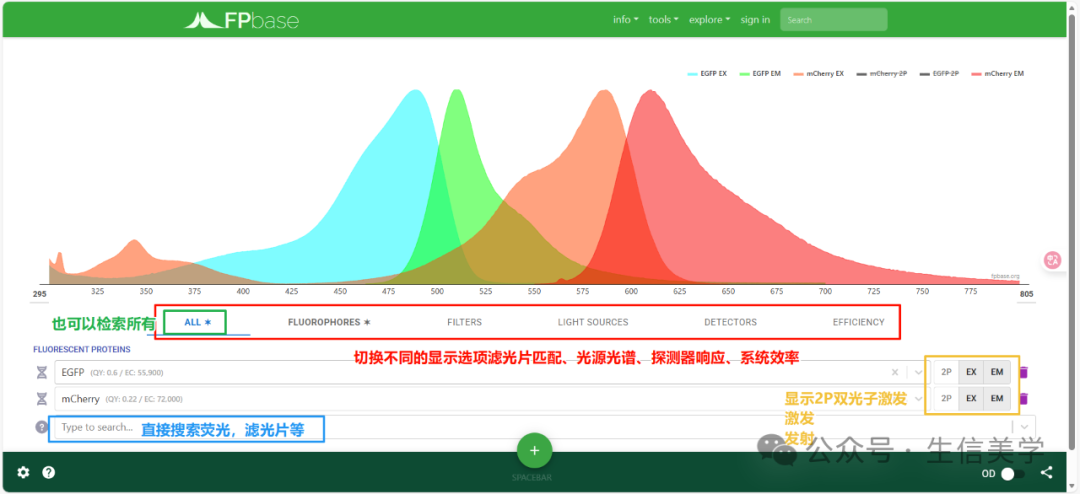Toggle EGFP EX legend entry
This screenshot has height=494, width=1080.
[707, 73]
